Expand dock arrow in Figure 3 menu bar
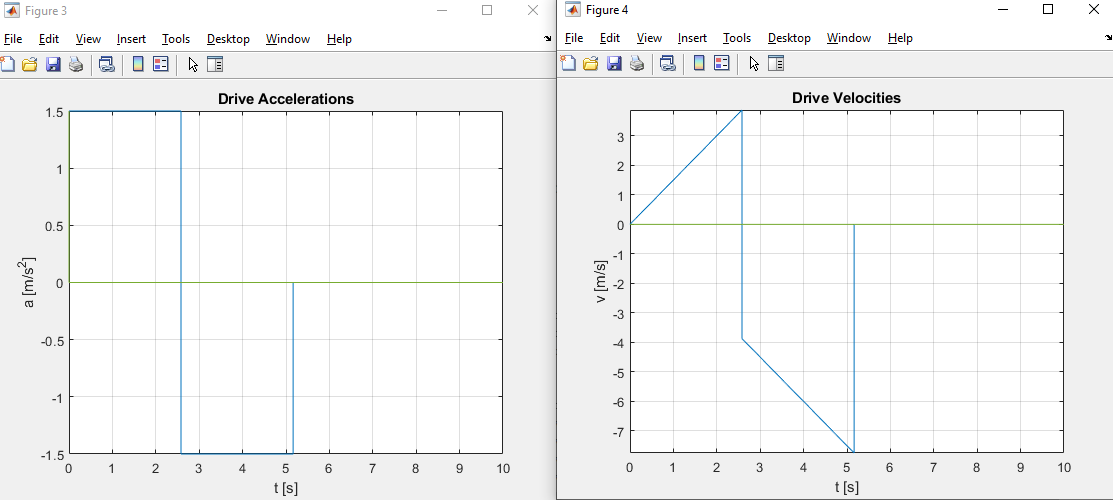Image resolution: width=1113 pixels, height=500 pixels. click(547, 39)
